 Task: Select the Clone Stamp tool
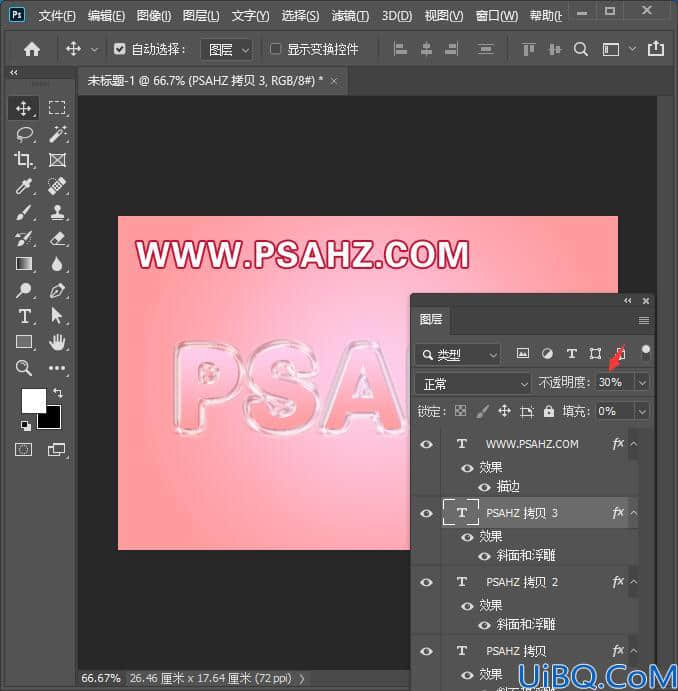[x=57, y=212]
